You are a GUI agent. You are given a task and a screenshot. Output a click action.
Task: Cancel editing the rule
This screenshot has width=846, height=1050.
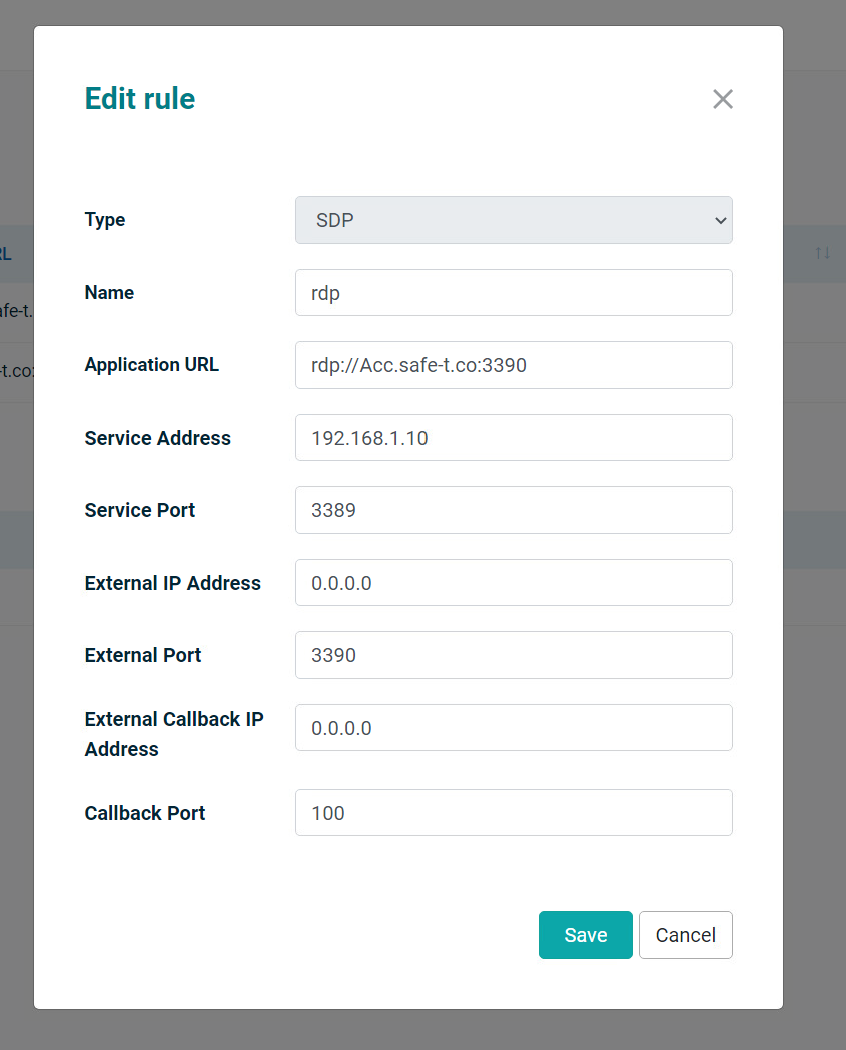685,935
